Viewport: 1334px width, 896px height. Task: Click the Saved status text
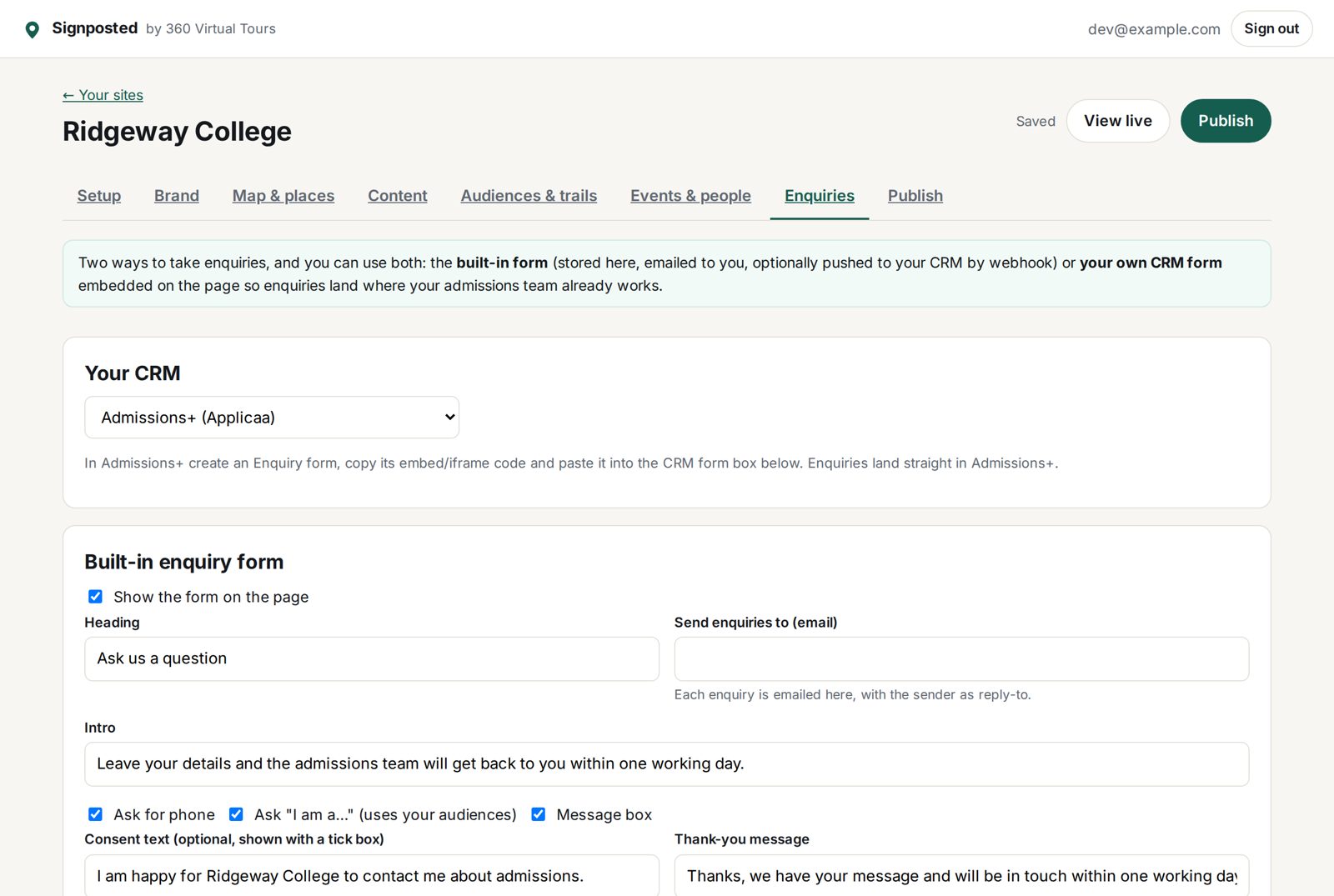(1036, 122)
